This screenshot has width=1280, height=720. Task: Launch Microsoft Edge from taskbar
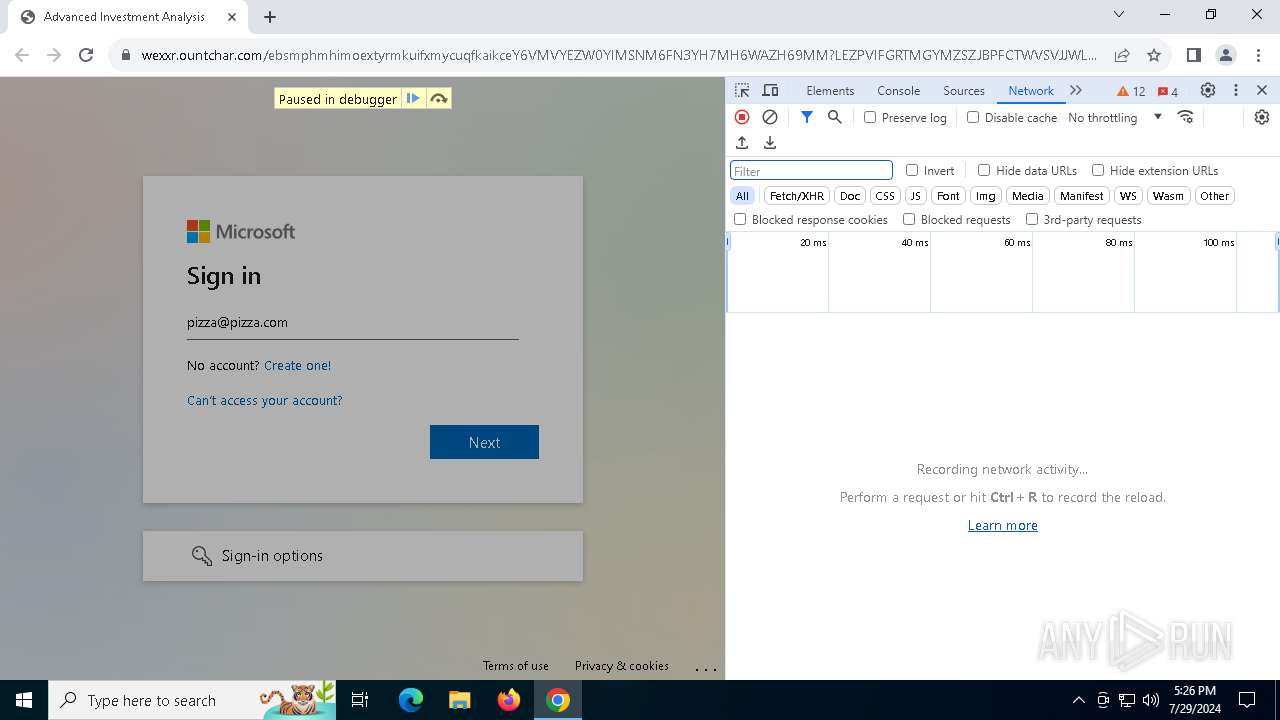click(411, 700)
